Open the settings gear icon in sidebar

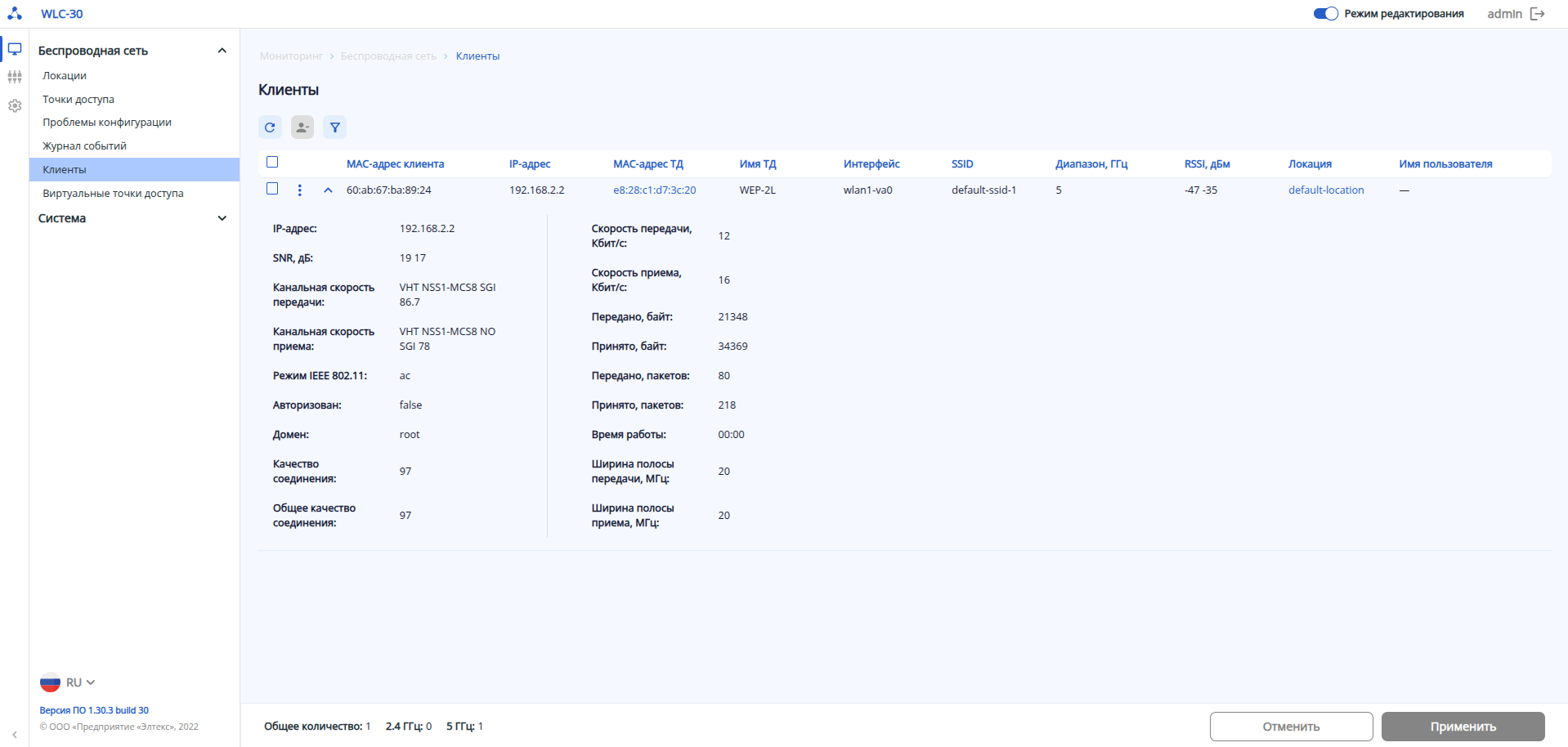tap(15, 105)
